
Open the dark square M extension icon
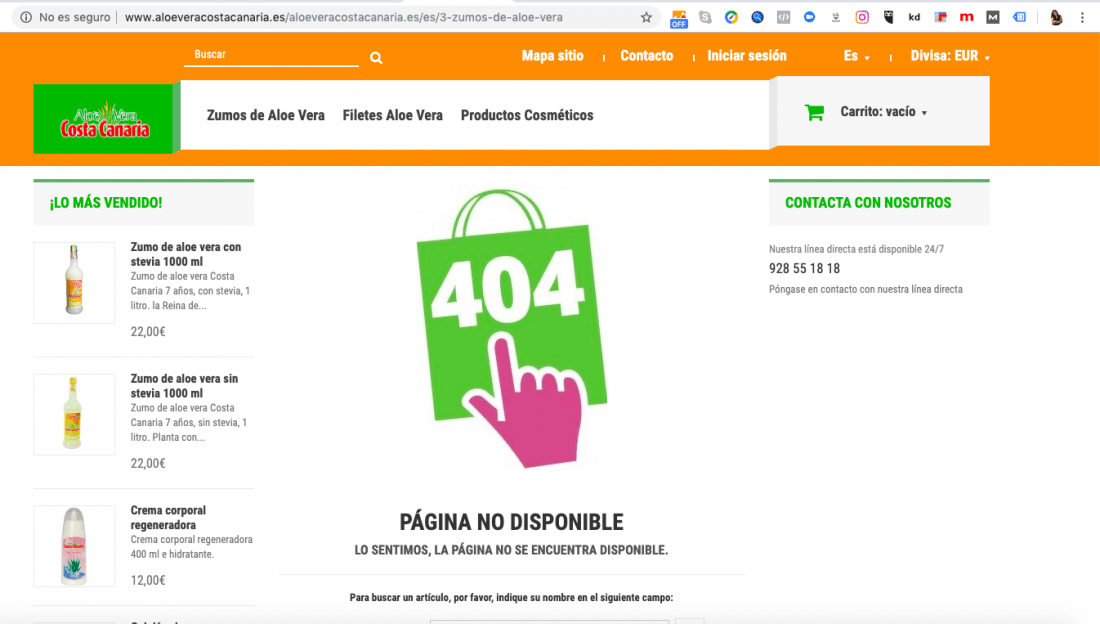coord(993,18)
